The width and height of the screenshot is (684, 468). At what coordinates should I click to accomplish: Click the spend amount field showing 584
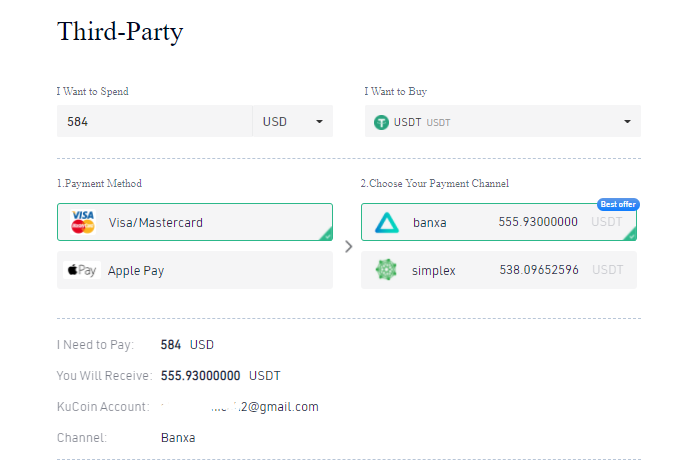pos(154,121)
